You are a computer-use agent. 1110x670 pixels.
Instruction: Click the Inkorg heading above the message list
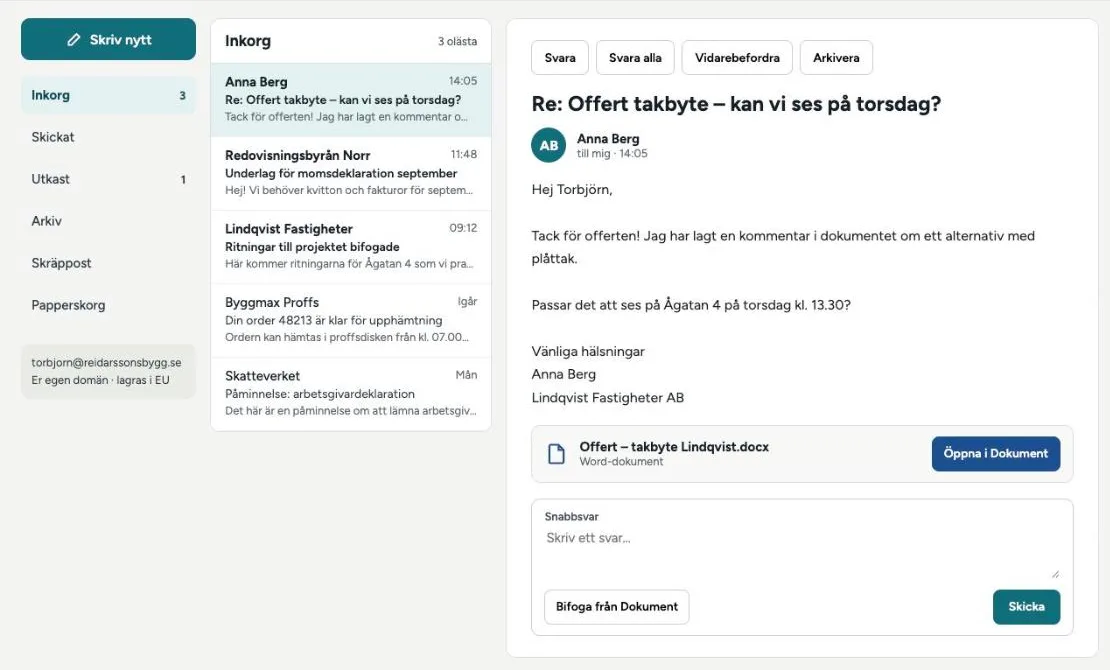[248, 41]
